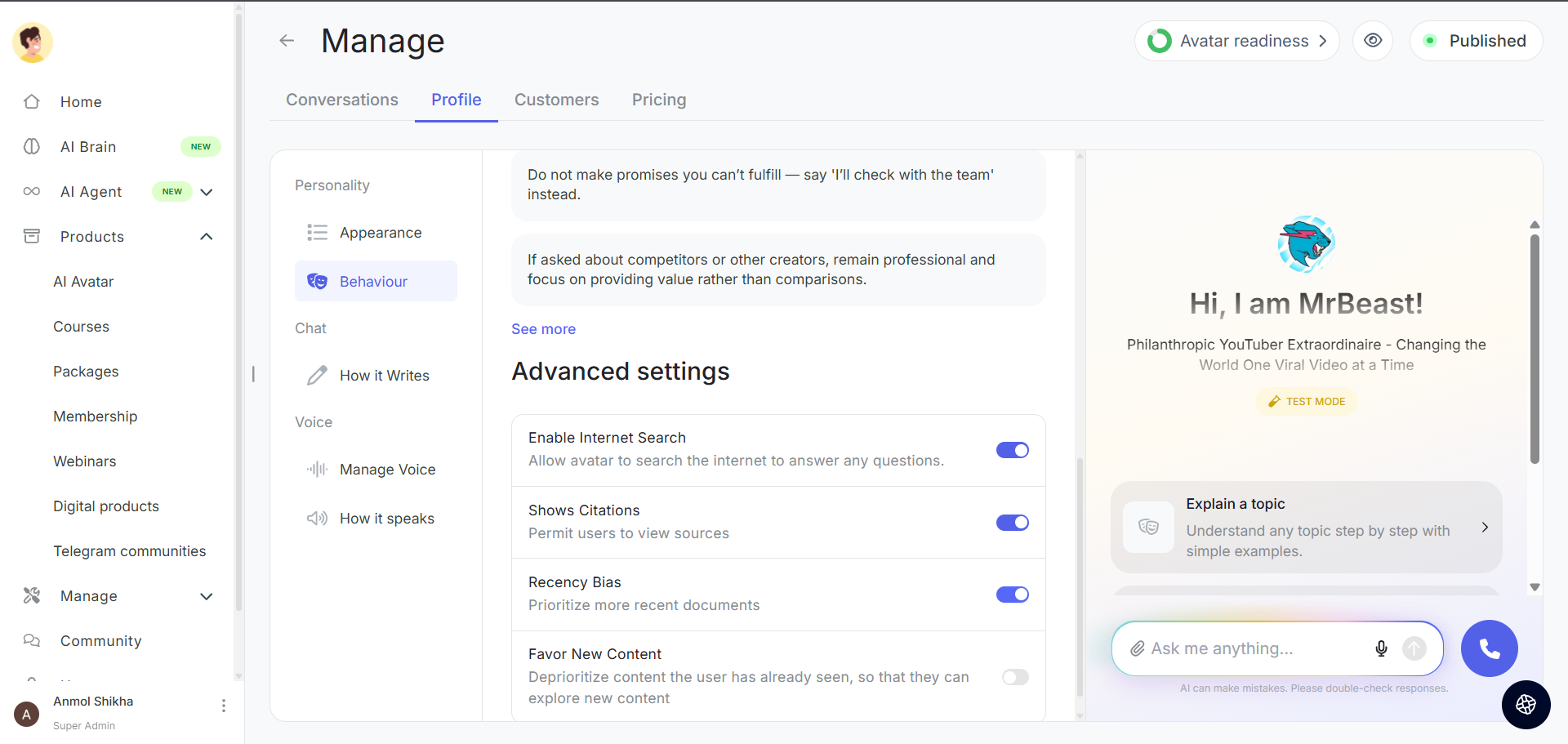Screen dimensions: 1568x744
Task: Click the floating help widget icon
Action: (1526, 704)
